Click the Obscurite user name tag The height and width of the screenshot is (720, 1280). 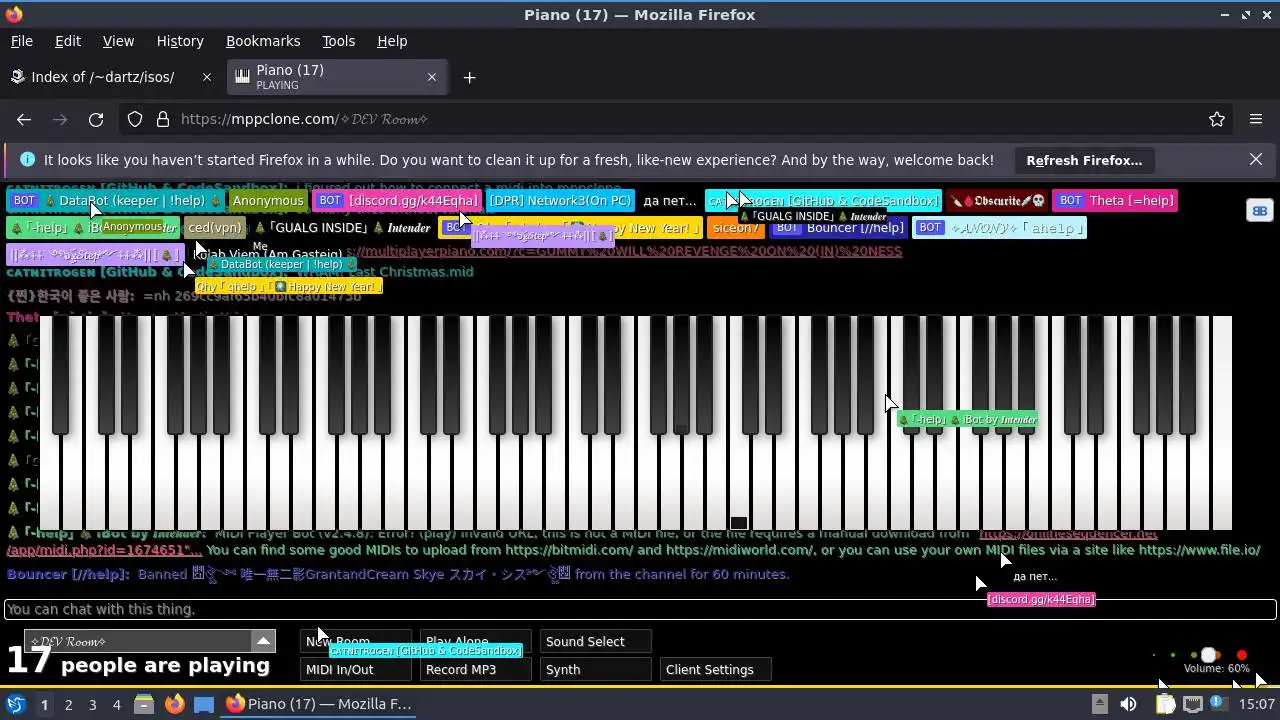pyautogui.click(x=997, y=200)
